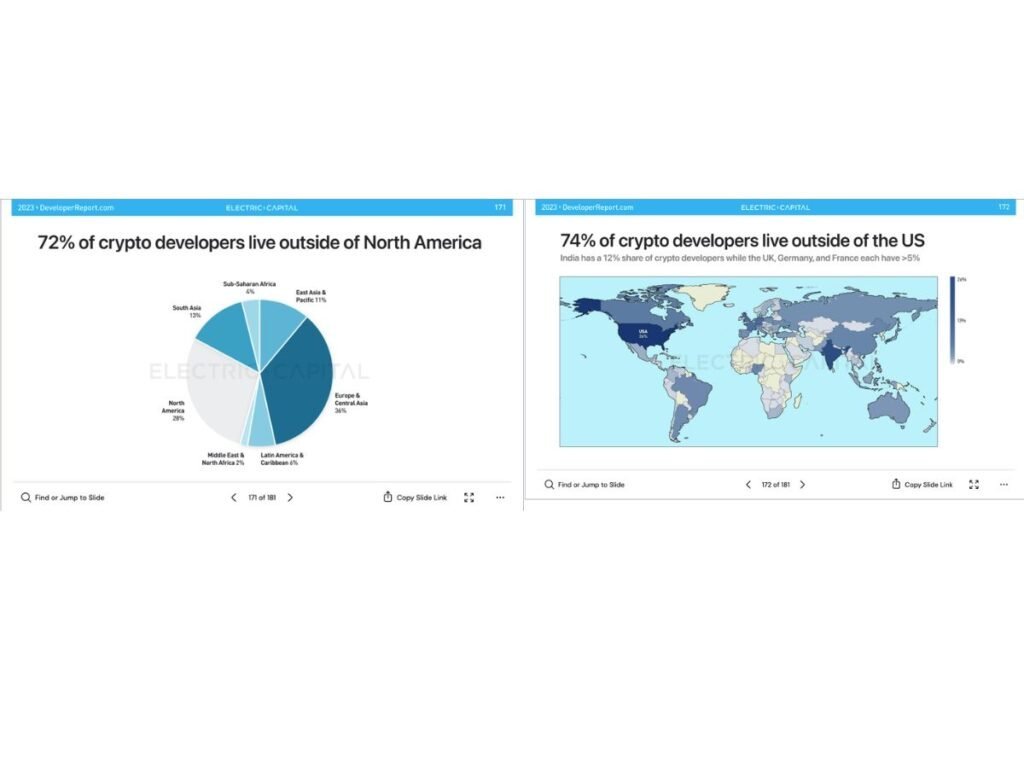The height and width of the screenshot is (768, 1024).
Task: Click Find or Jump to Slide field on right
Action: click(591, 484)
